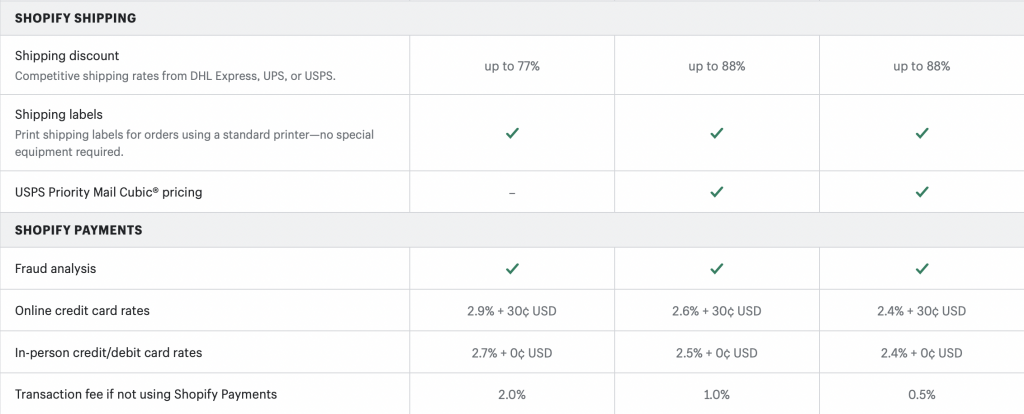1024x414 pixels.
Task: Select the Shopify Payments section header
Action: (x=78, y=230)
